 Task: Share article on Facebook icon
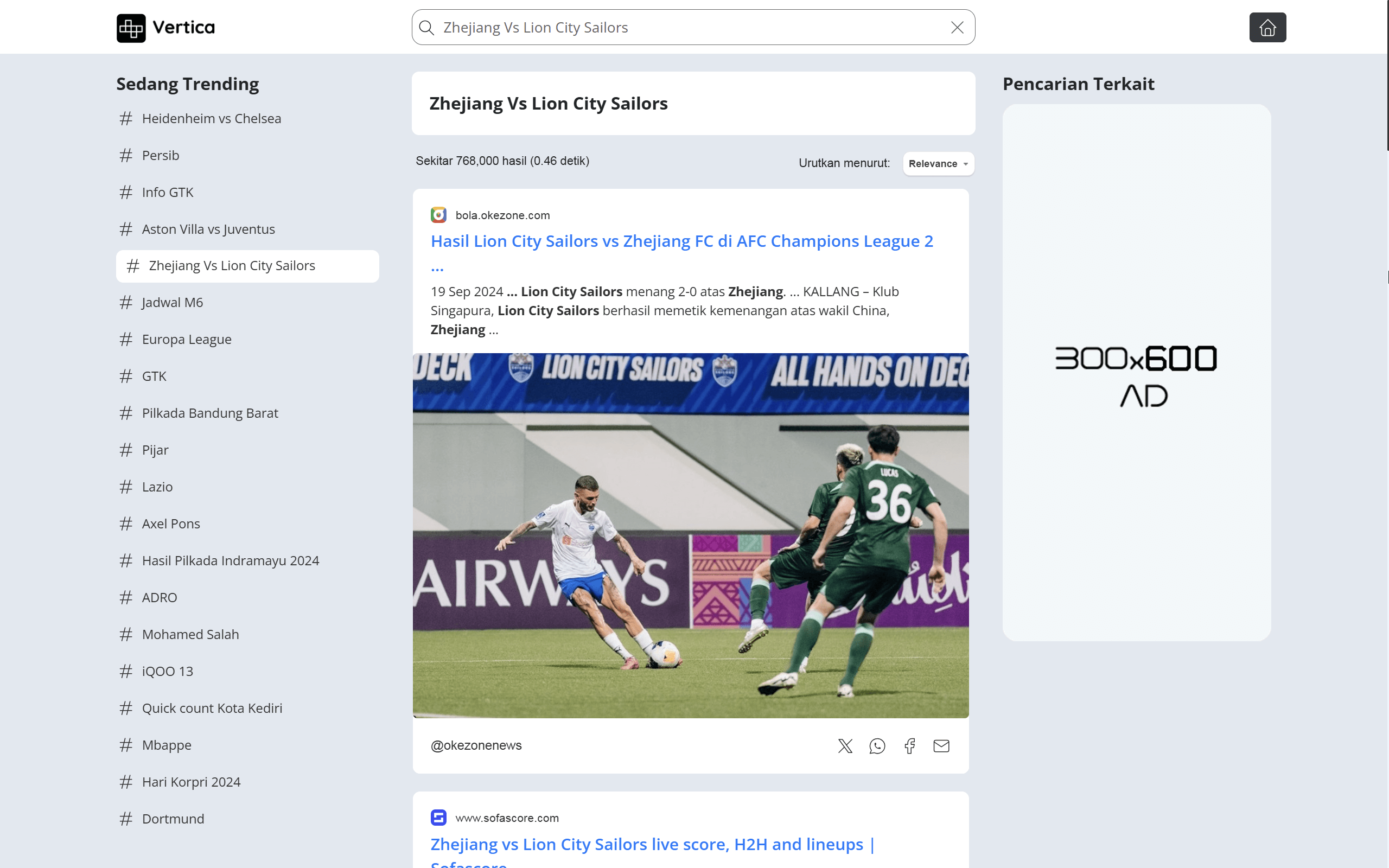pos(909,746)
